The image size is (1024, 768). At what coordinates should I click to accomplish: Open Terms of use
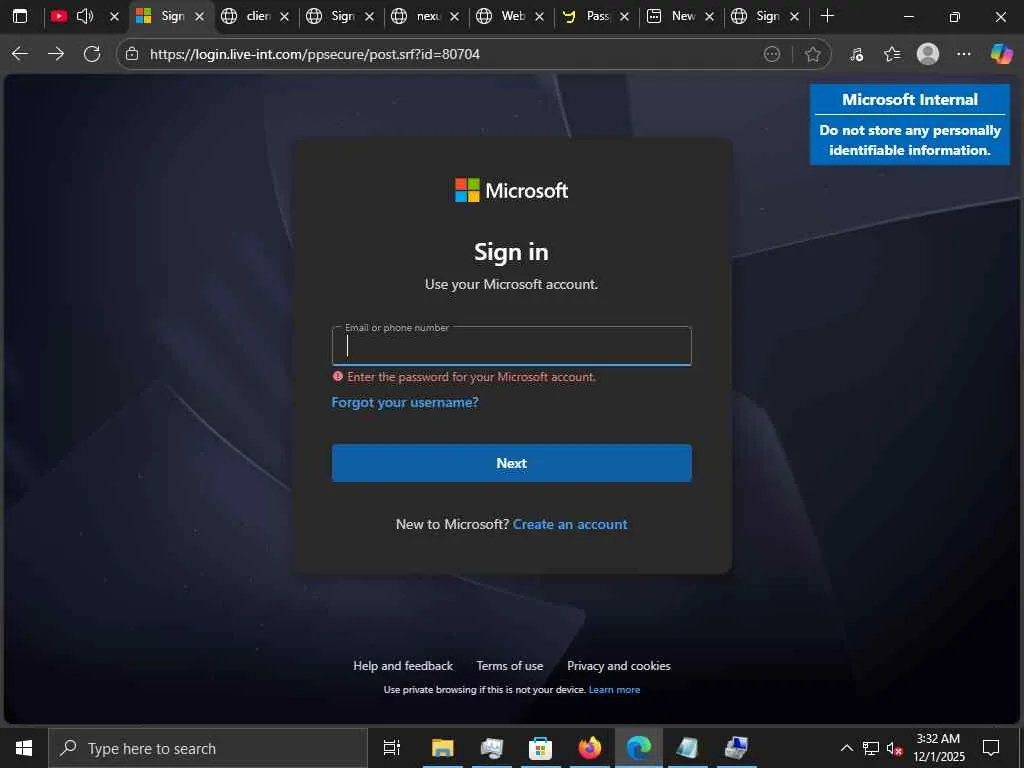[509, 665]
